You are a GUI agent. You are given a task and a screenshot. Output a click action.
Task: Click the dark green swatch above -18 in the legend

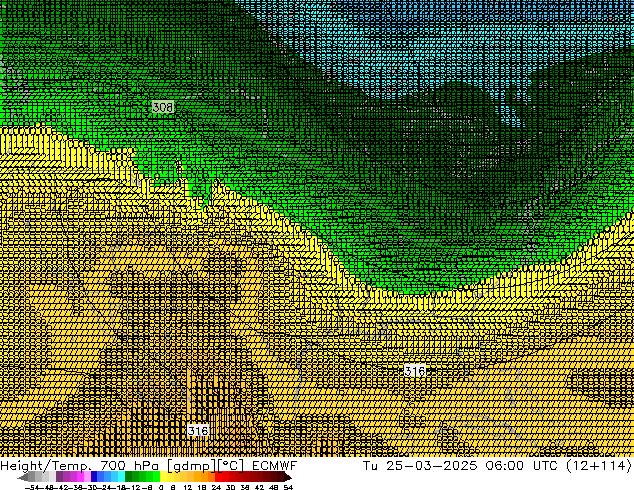[129, 477]
